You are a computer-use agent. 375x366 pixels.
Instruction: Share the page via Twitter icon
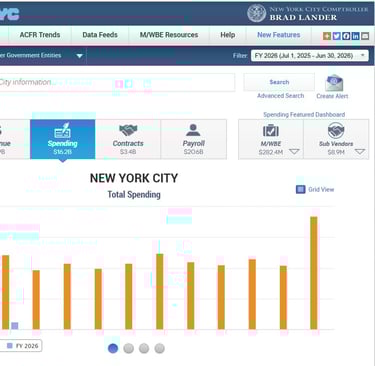coord(336,36)
